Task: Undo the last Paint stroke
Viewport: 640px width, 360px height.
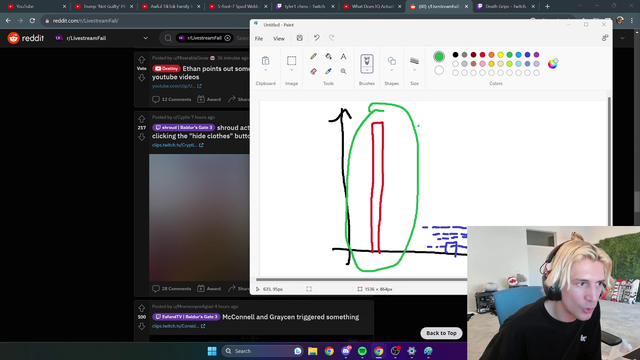Action: pyautogui.click(x=316, y=38)
